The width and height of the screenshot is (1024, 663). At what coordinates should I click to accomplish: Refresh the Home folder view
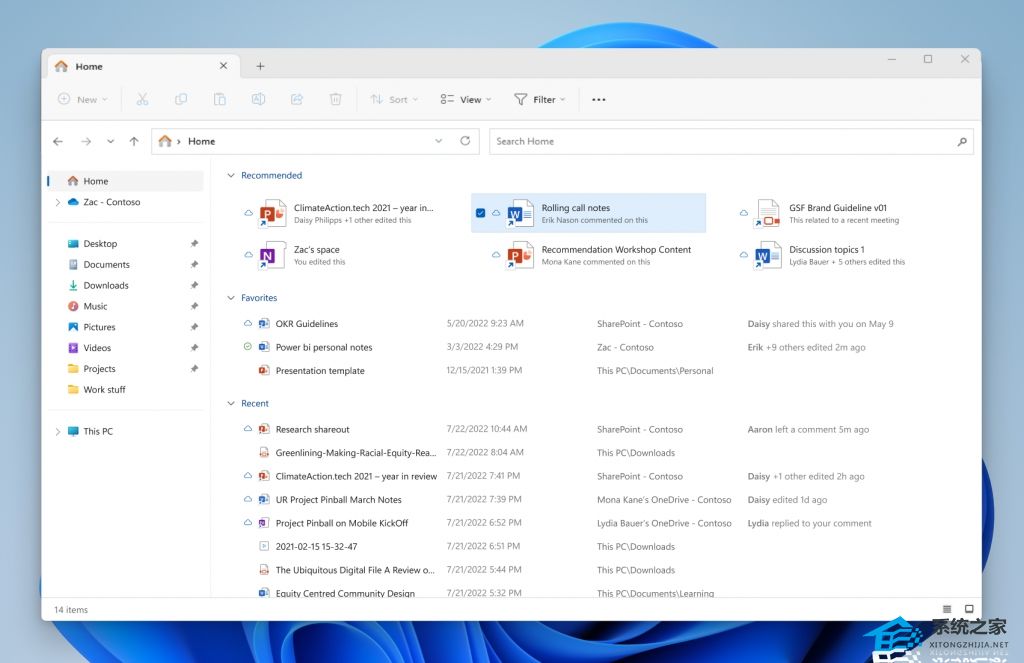465,141
